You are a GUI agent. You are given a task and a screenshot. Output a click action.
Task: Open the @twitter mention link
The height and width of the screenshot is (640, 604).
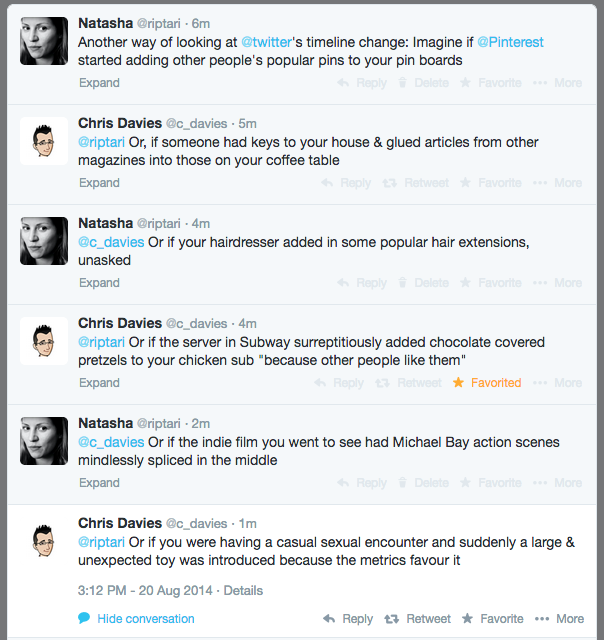(265, 42)
